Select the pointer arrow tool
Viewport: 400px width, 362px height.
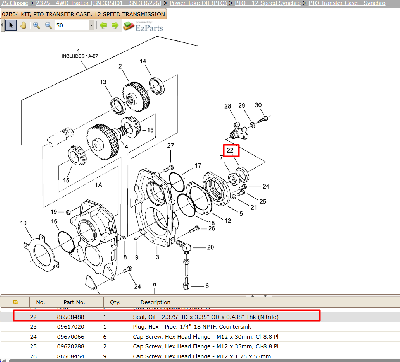[11, 25]
